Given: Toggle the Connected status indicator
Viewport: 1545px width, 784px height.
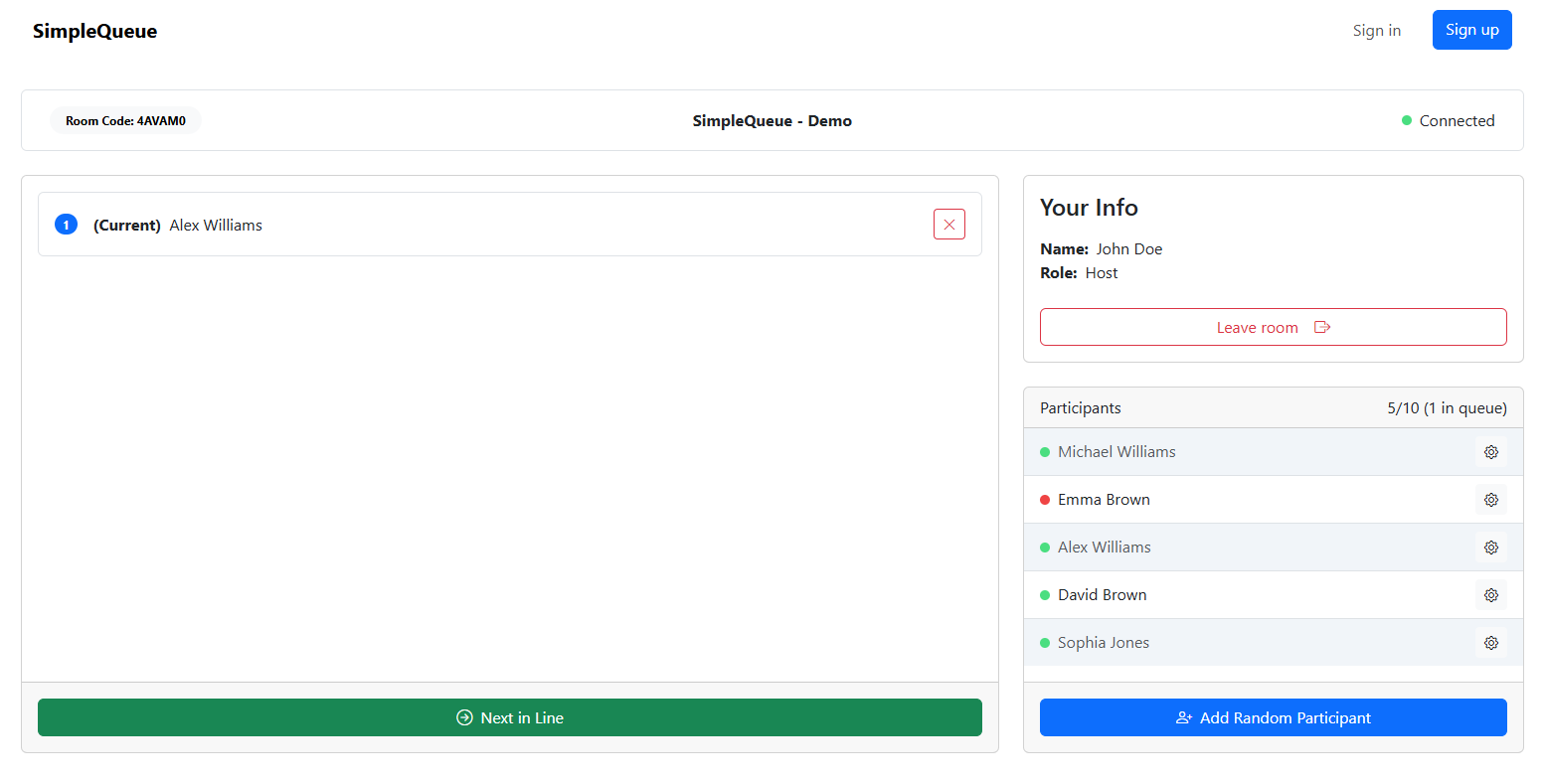Looking at the screenshot, I should 1406,119.
